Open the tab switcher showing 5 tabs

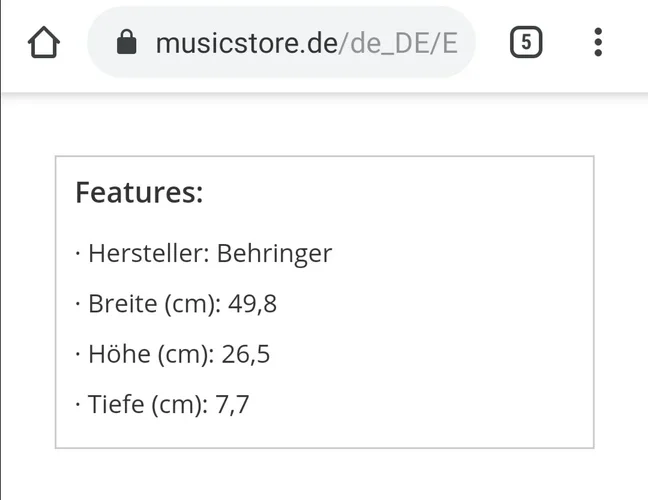pos(526,43)
